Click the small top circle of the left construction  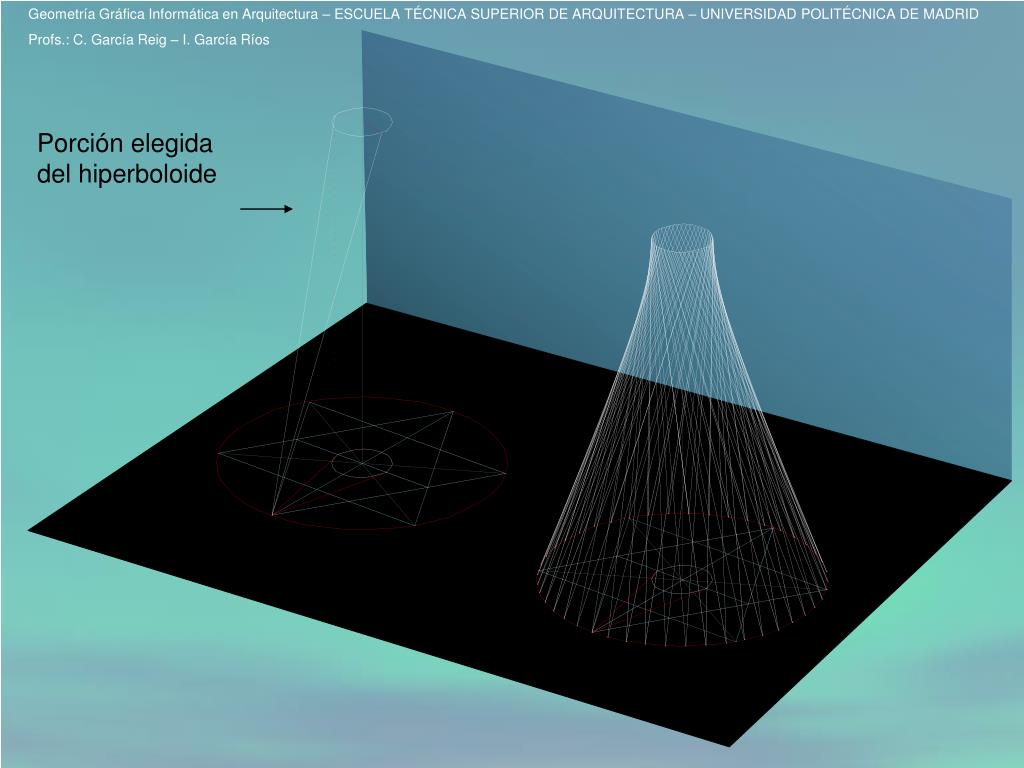[362, 122]
